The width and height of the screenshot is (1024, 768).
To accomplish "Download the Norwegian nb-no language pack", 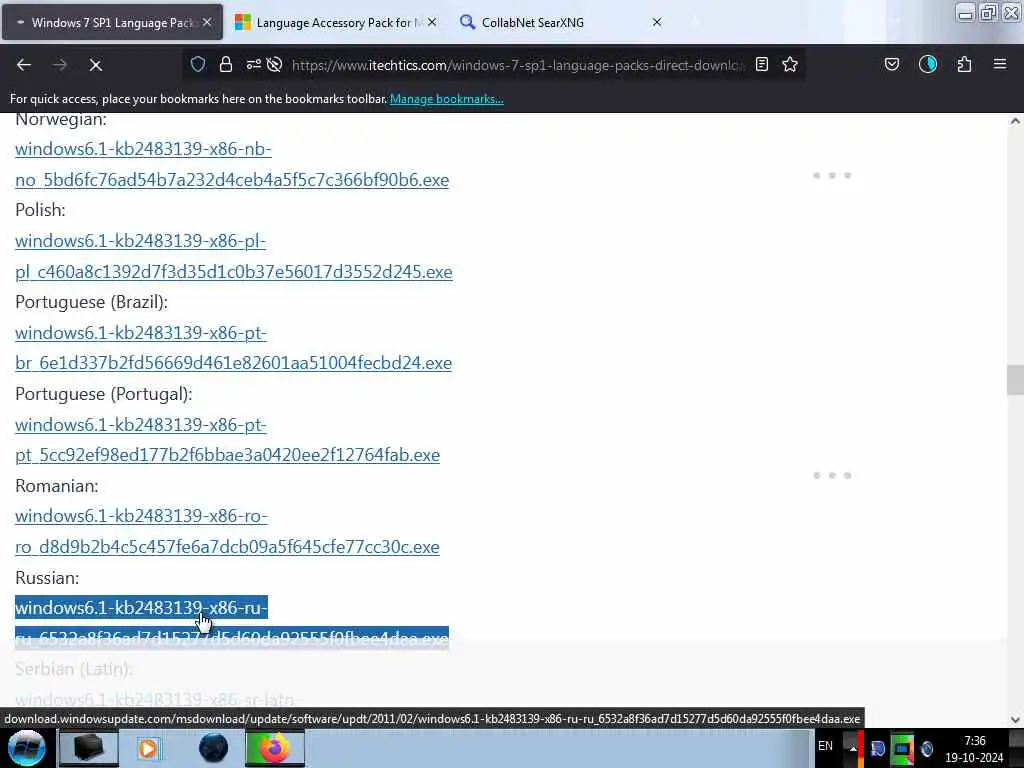I will 232,165.
